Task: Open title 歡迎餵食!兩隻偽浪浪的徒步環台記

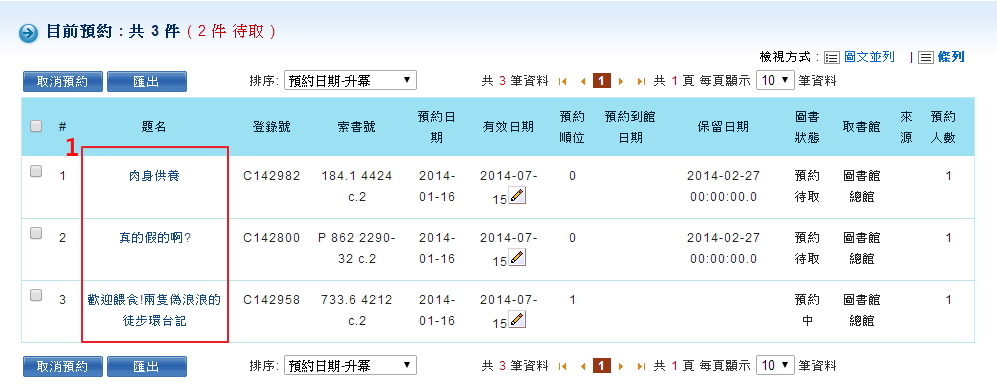Action: [x=154, y=310]
